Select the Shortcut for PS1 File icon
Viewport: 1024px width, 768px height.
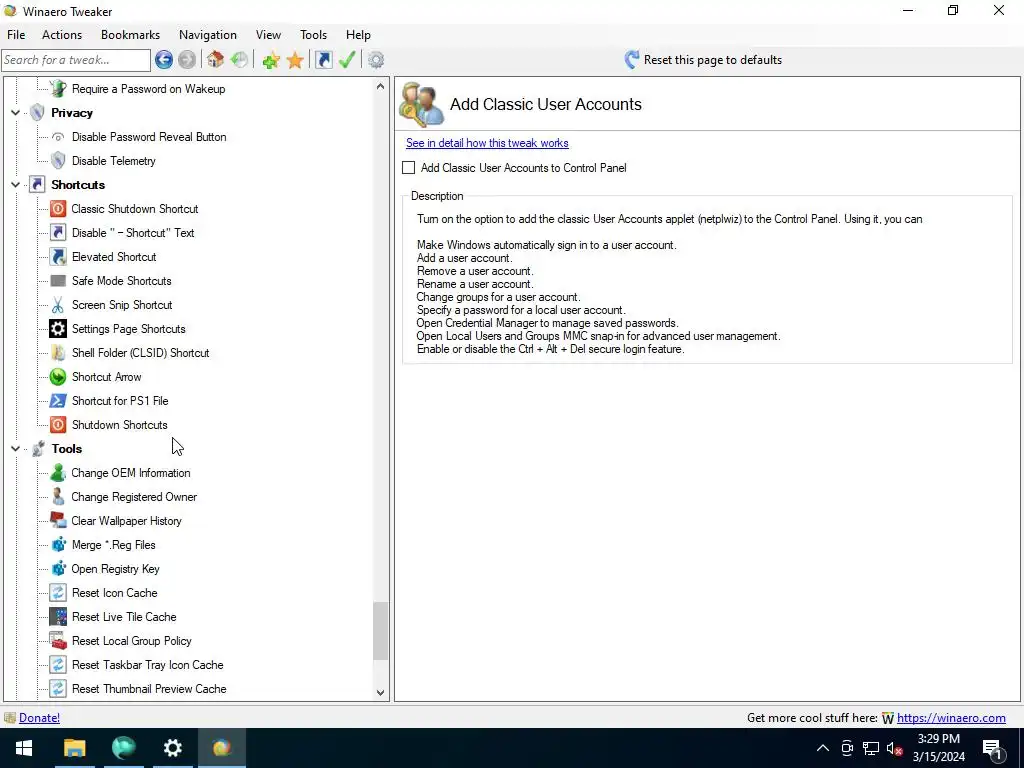point(58,401)
